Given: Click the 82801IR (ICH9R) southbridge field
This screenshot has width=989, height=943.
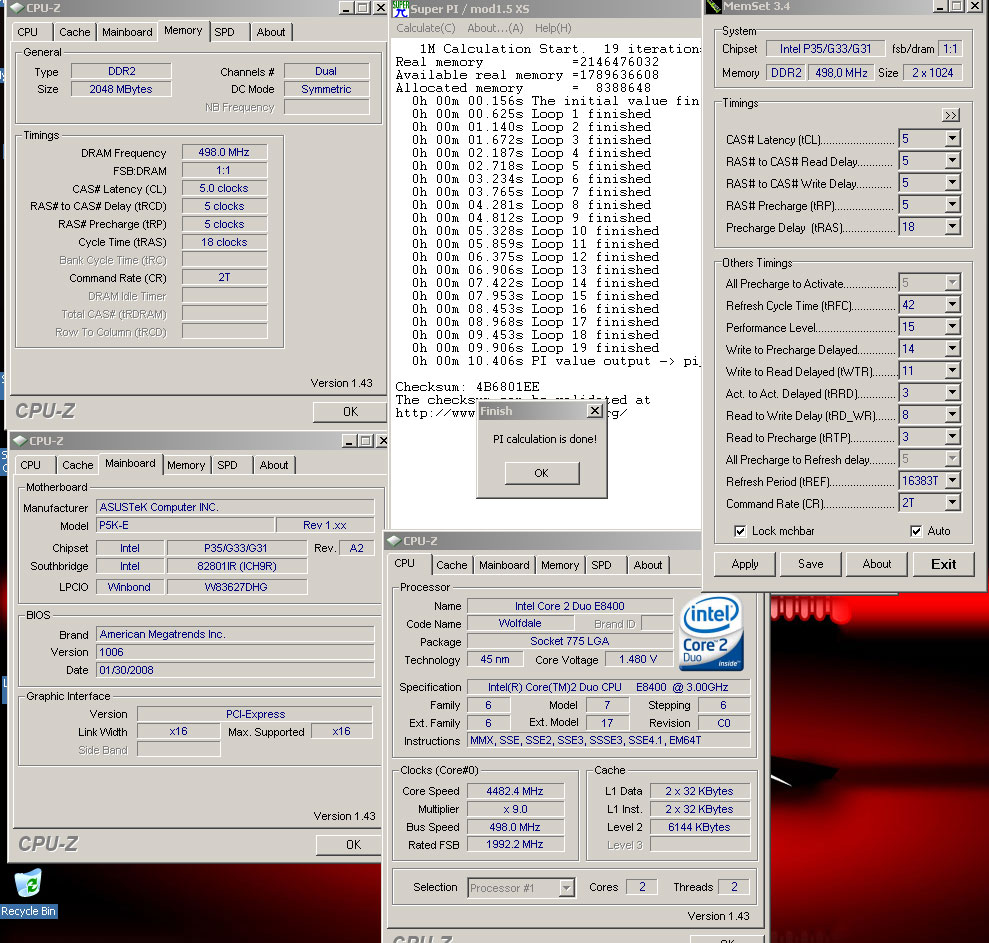Looking at the screenshot, I should (237, 566).
